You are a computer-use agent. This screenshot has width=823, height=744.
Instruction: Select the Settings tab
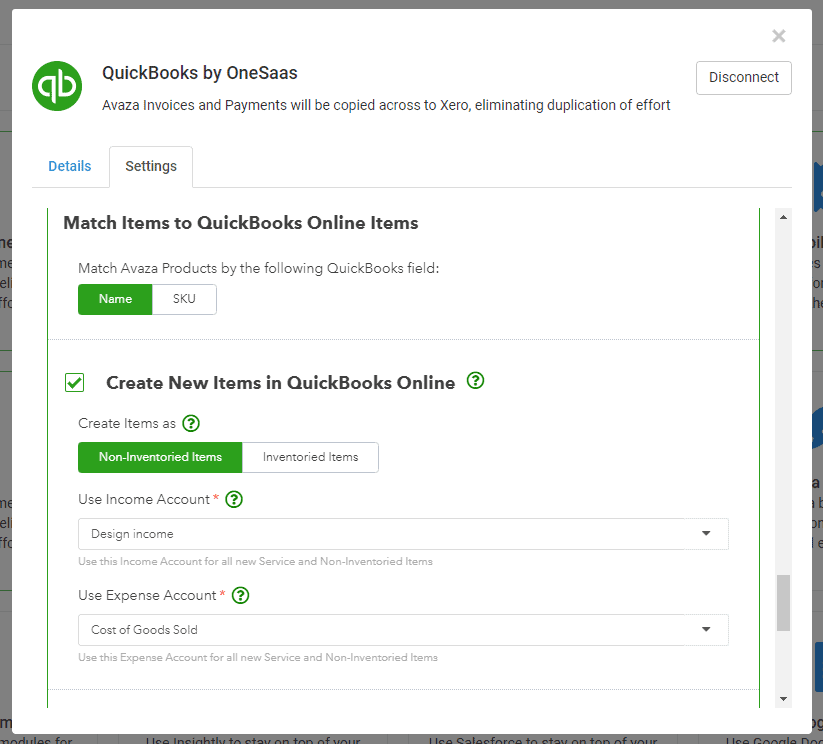tap(151, 166)
